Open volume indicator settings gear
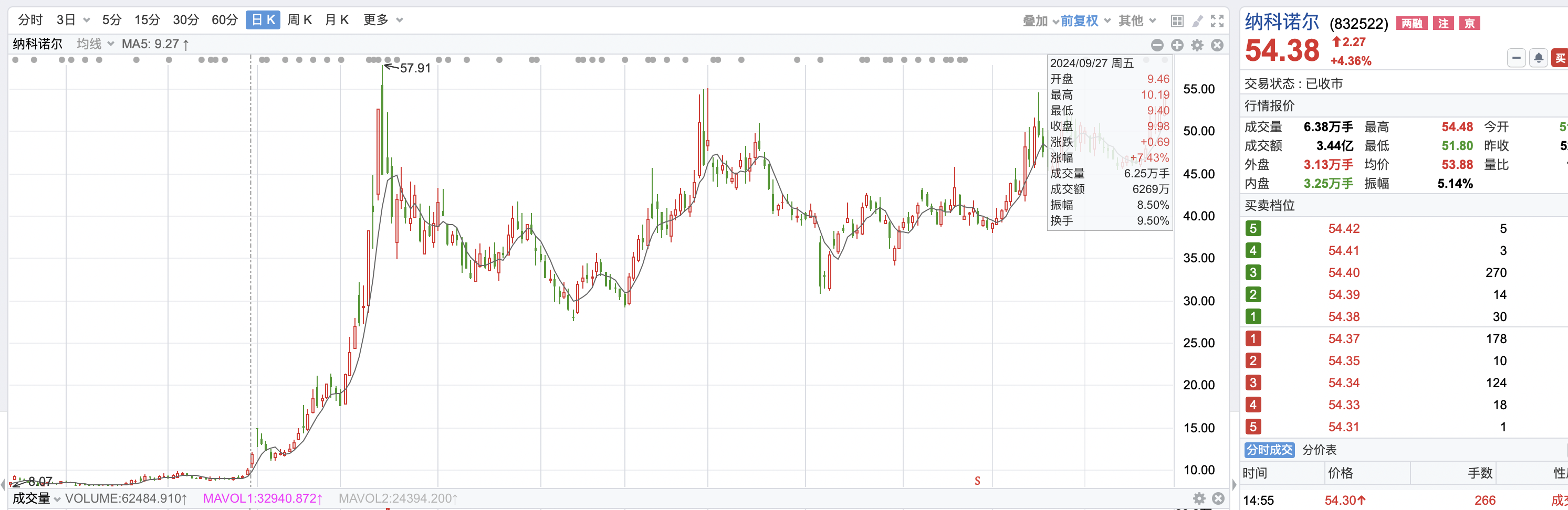 1199,498
